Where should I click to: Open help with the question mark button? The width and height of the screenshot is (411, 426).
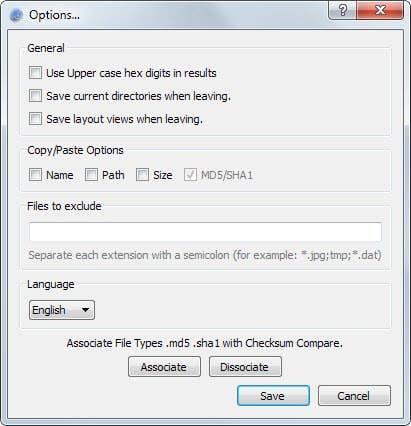(x=343, y=10)
